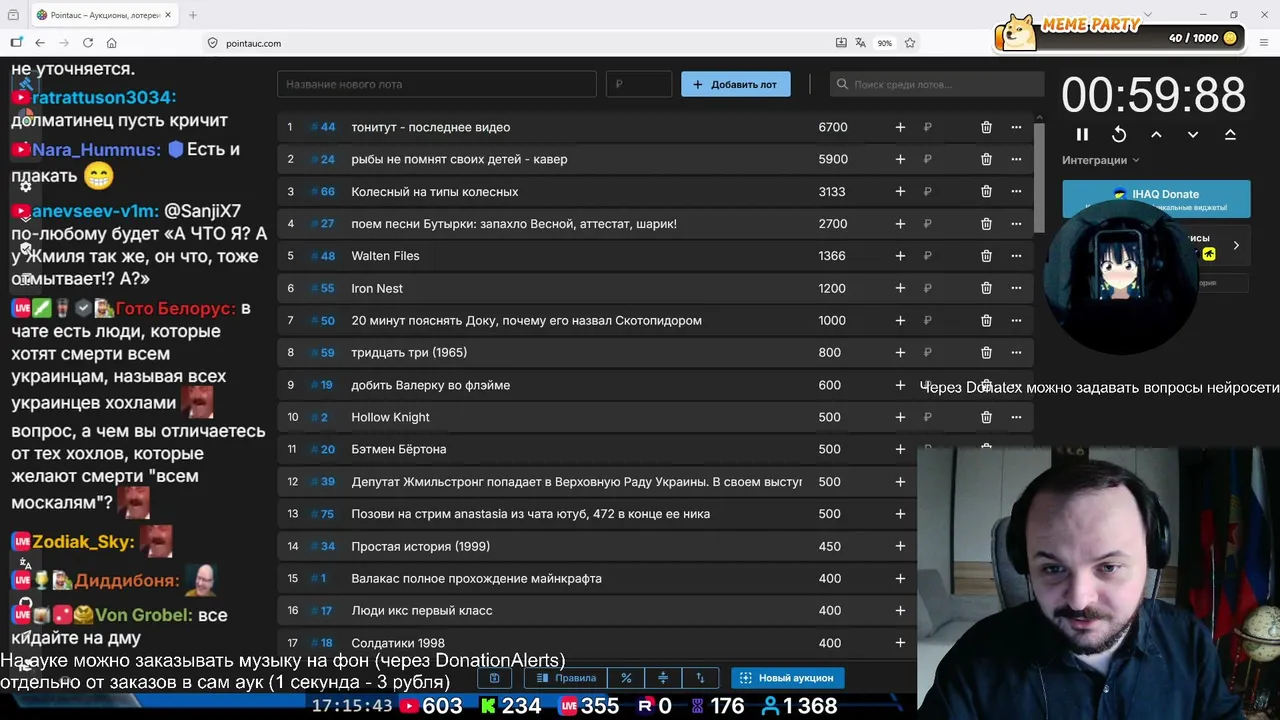
Task: Go back in the browser
Action: point(40,43)
